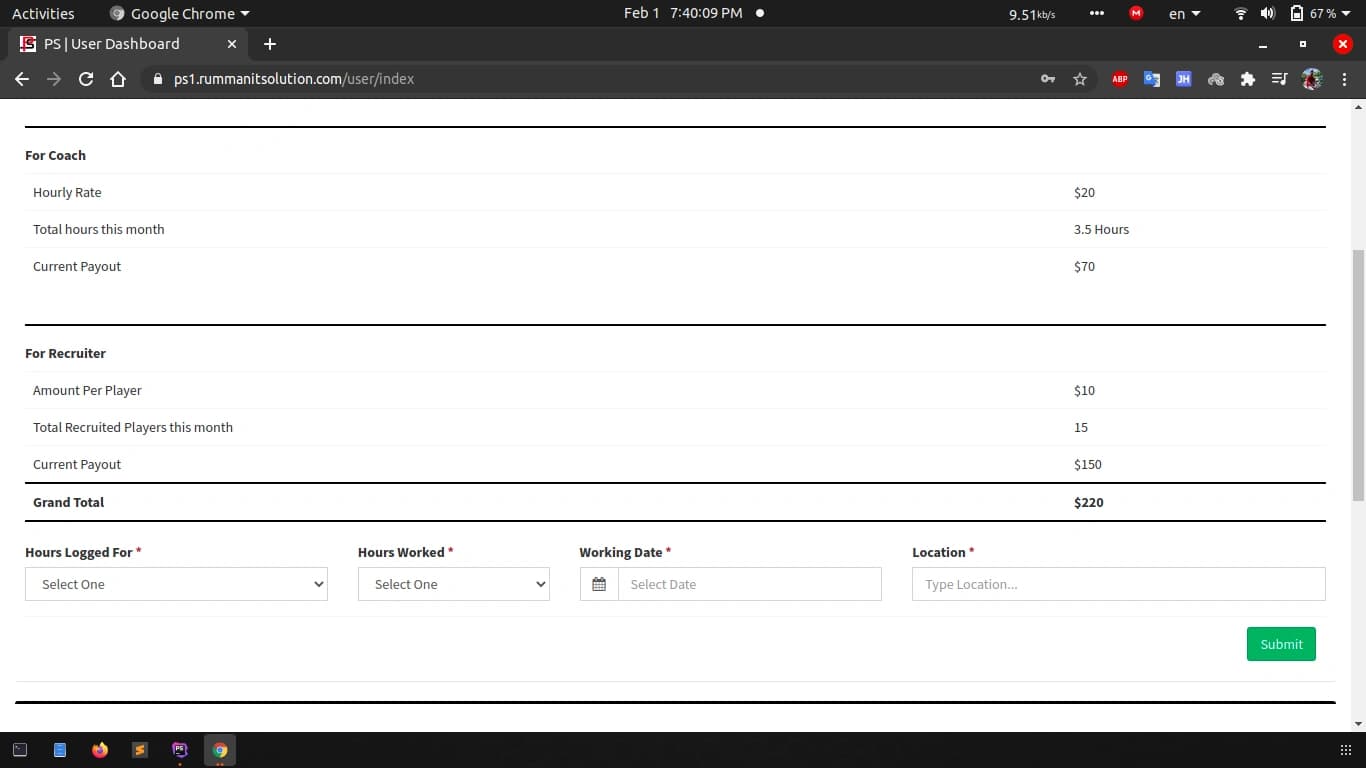Click the calendar icon beside Select Date
The width and height of the screenshot is (1366, 768).
point(599,584)
